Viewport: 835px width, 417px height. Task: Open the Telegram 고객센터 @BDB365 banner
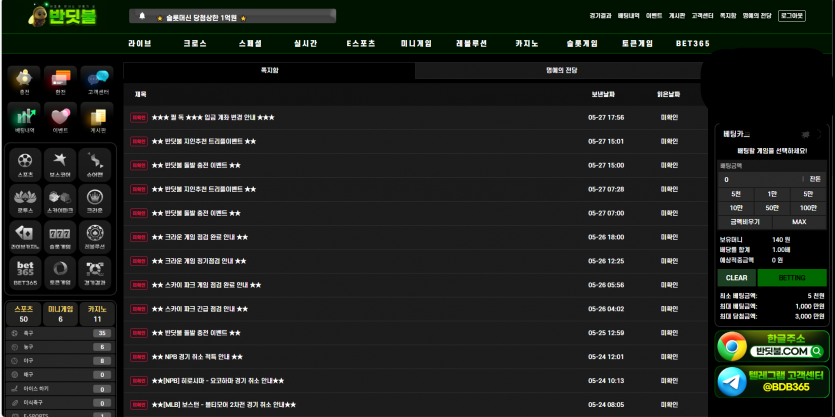coord(772,381)
